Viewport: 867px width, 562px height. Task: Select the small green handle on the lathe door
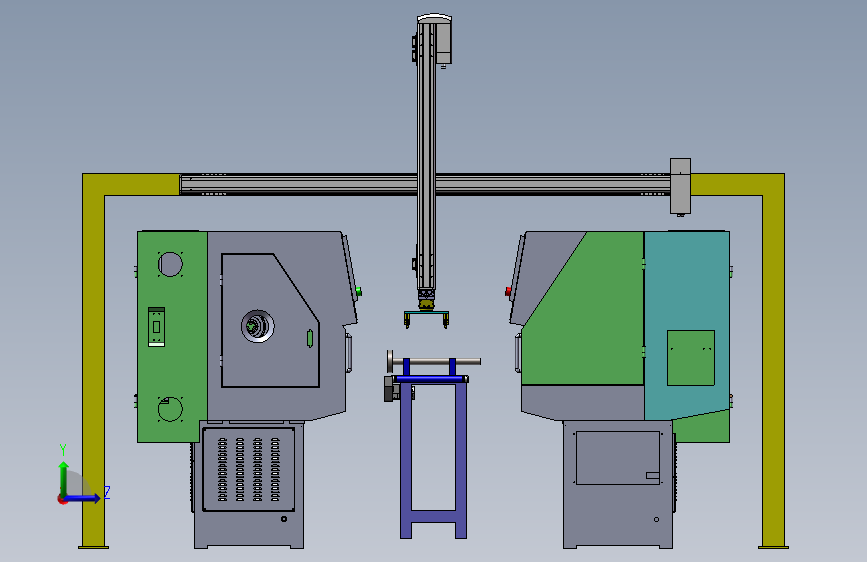[310, 339]
